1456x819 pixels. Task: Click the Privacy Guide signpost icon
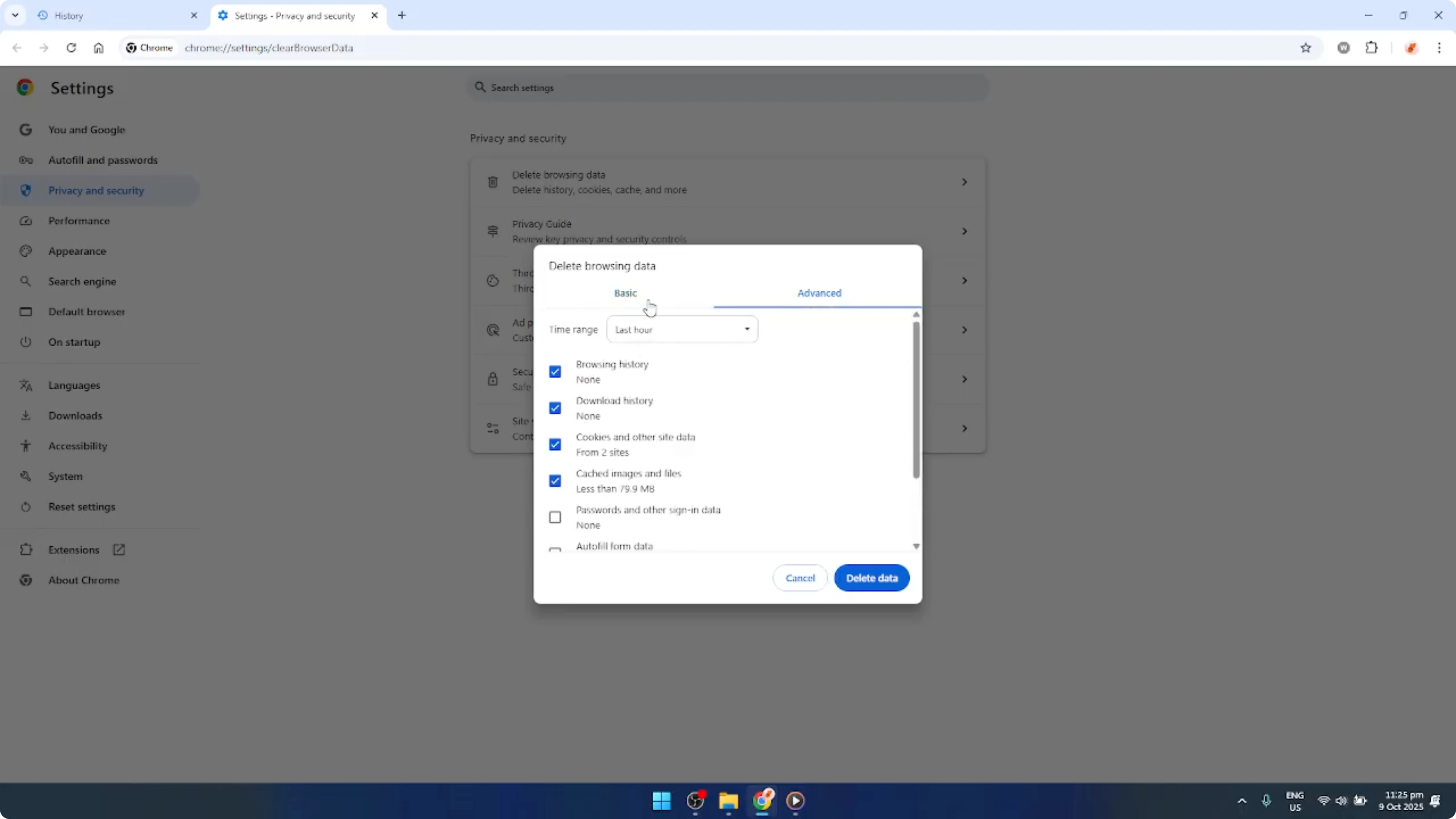[x=493, y=231]
